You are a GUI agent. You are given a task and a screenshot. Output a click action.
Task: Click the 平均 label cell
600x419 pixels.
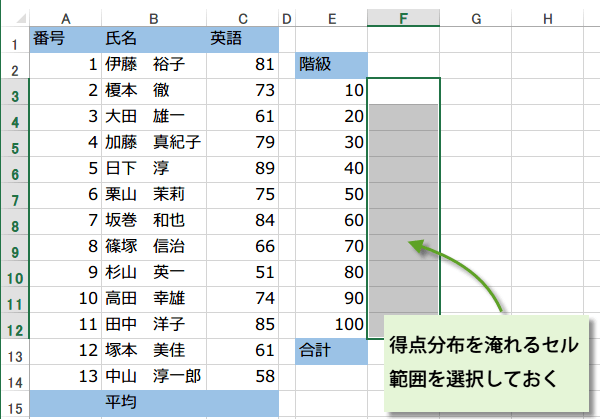tap(154, 404)
